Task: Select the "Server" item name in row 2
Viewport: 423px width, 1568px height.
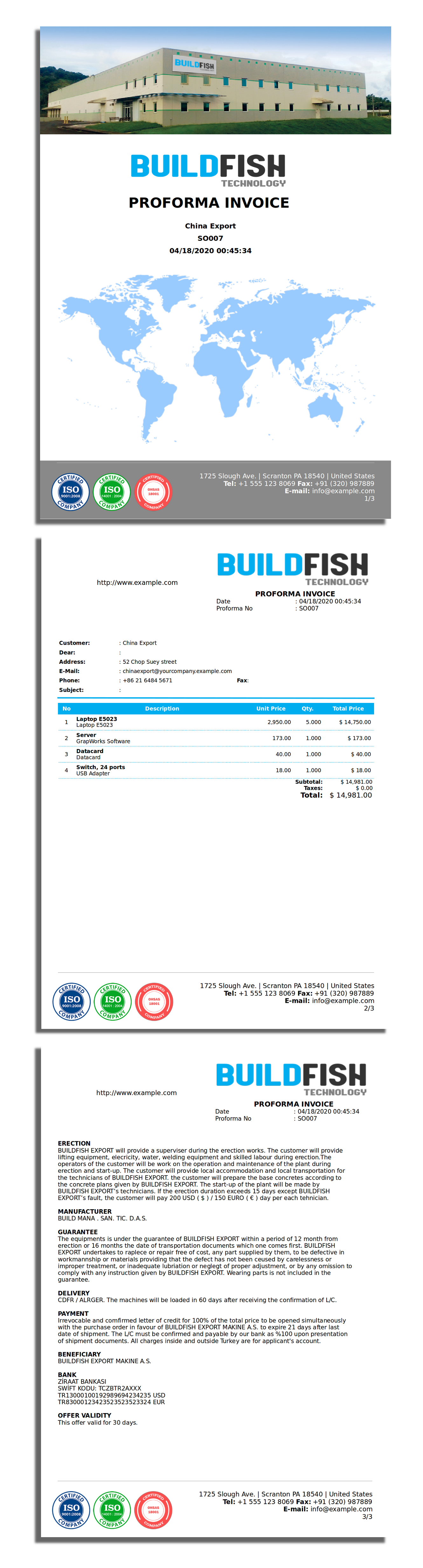Action: pos(86,735)
